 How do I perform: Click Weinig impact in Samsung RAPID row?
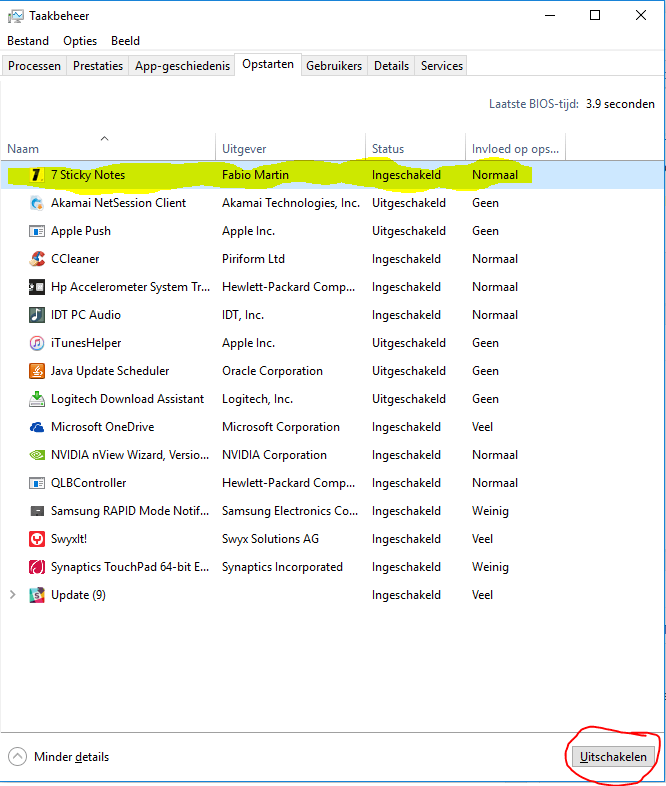point(490,511)
